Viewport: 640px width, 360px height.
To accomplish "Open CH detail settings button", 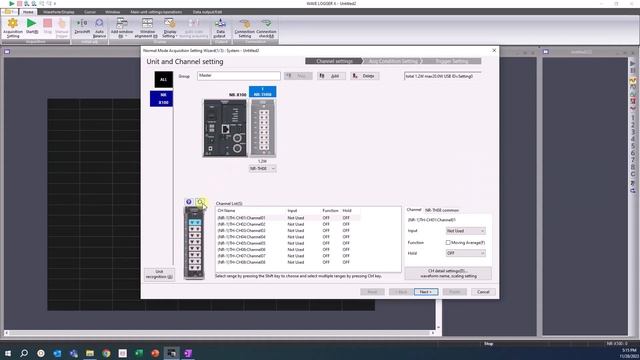I will pos(448,273).
